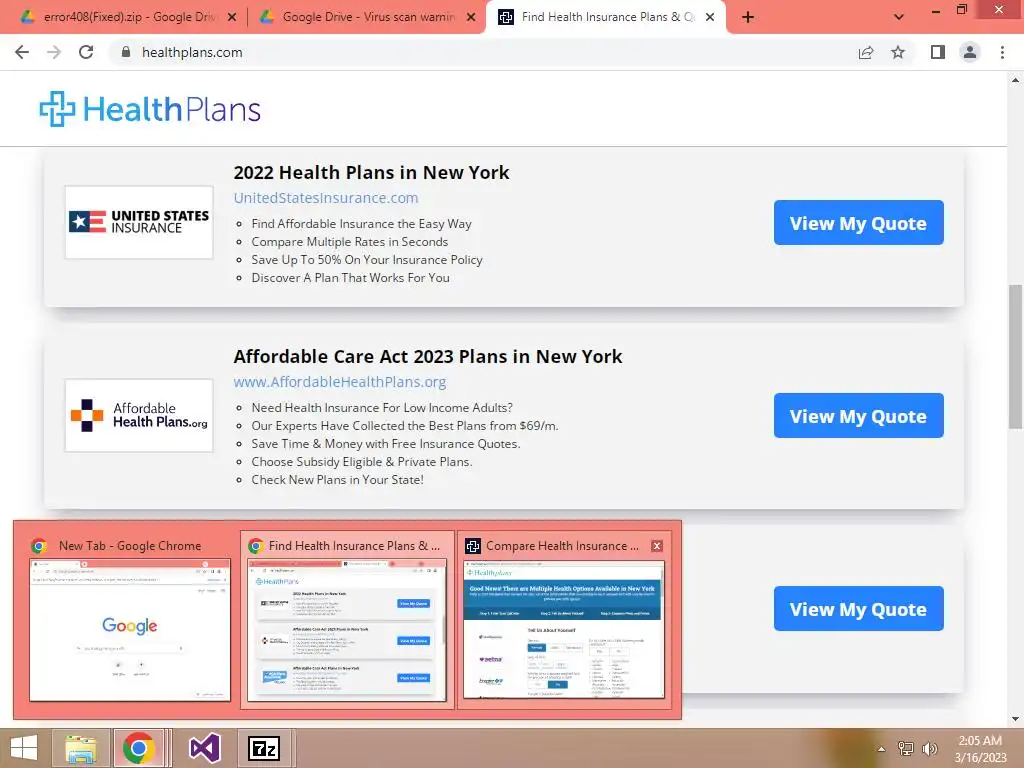Click the United States Insurance logo

click(x=139, y=222)
